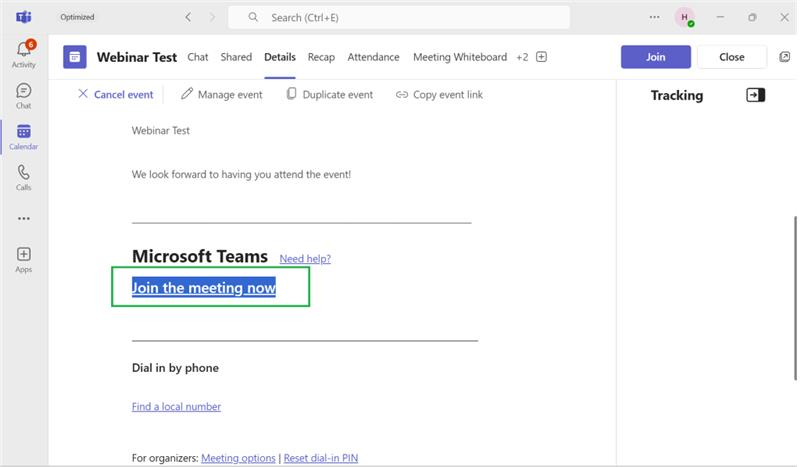The height and width of the screenshot is (467, 800).
Task: Click the Tracking panel heading
Action: [677, 95]
